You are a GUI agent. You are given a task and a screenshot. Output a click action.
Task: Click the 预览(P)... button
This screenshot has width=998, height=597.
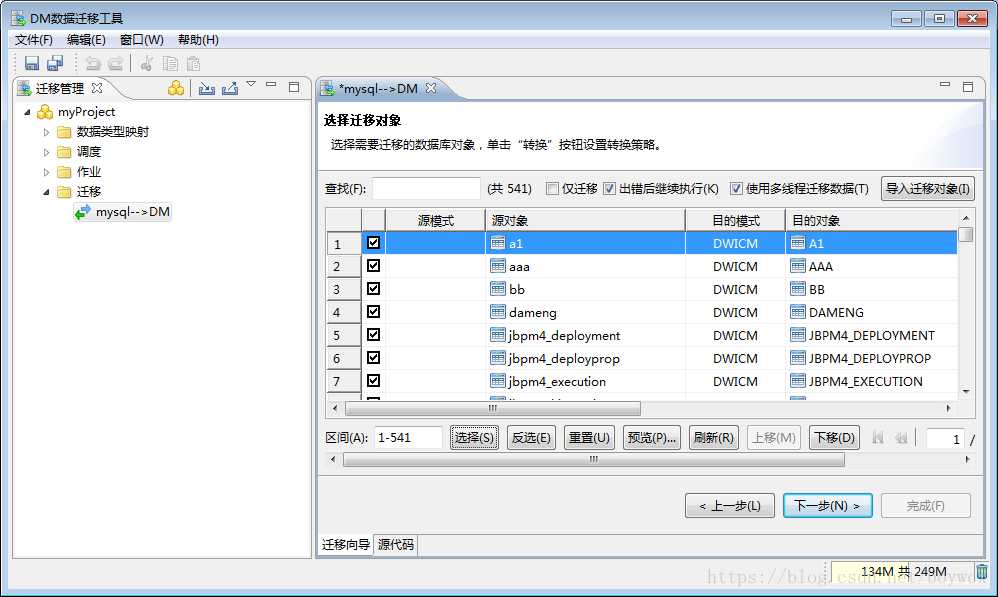(651, 438)
